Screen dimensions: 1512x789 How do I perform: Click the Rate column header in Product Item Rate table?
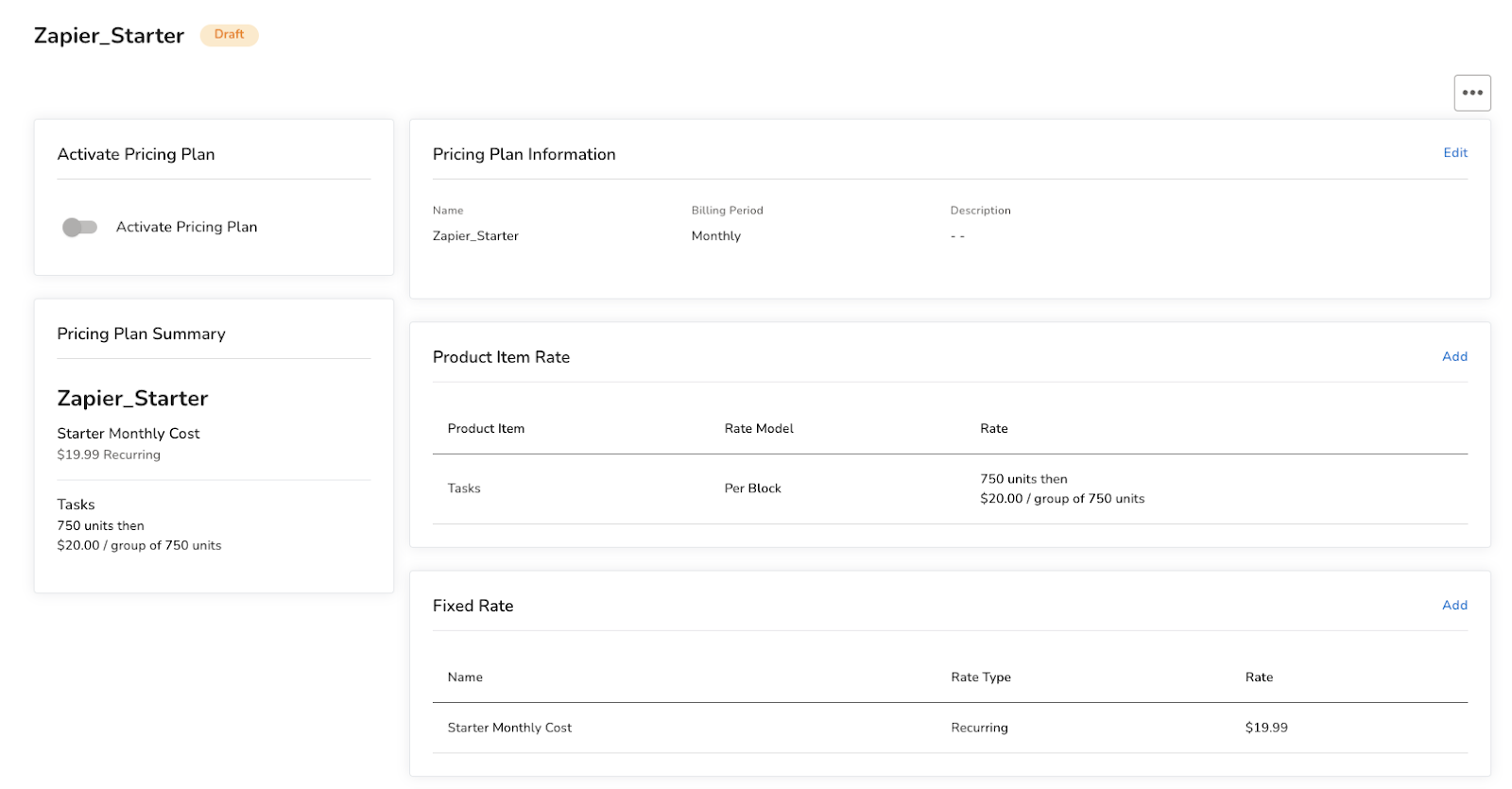pyautogui.click(x=994, y=429)
